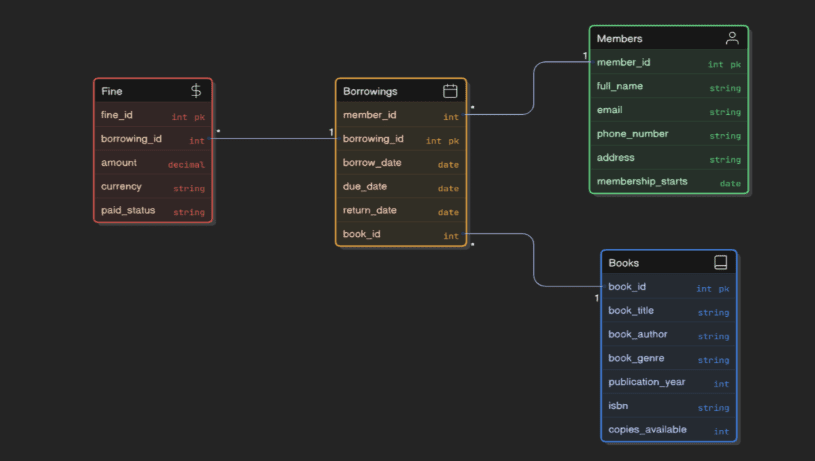Click the calendar icon on Borrowings table

point(450,91)
